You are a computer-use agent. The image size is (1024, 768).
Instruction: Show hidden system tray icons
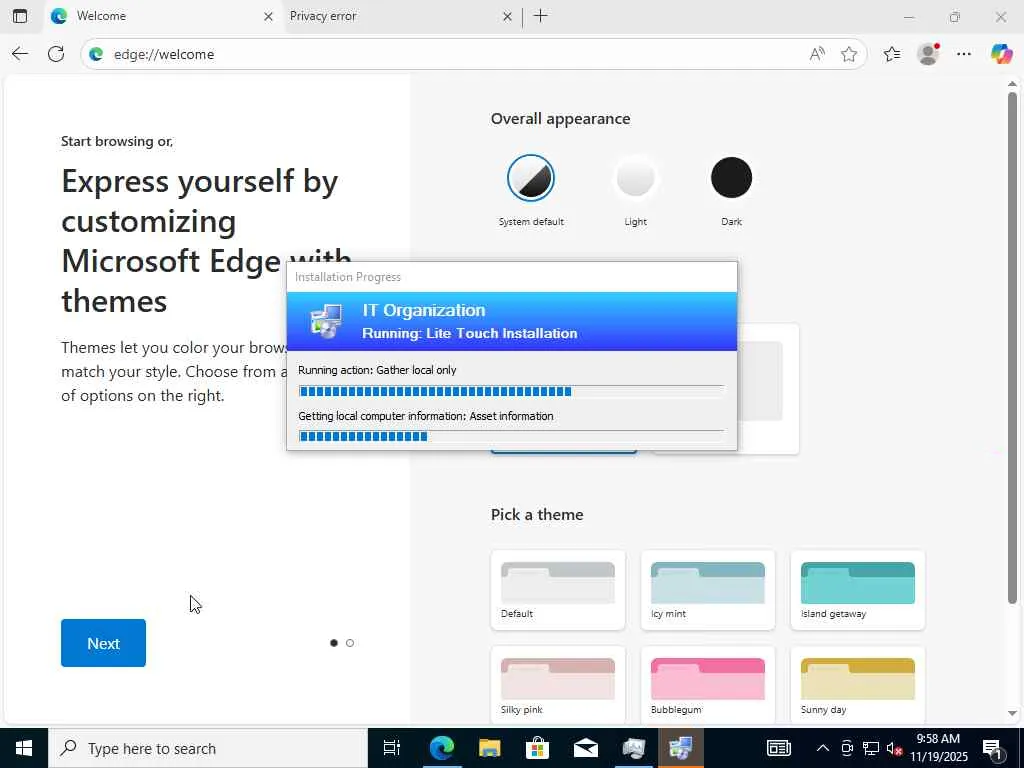823,748
